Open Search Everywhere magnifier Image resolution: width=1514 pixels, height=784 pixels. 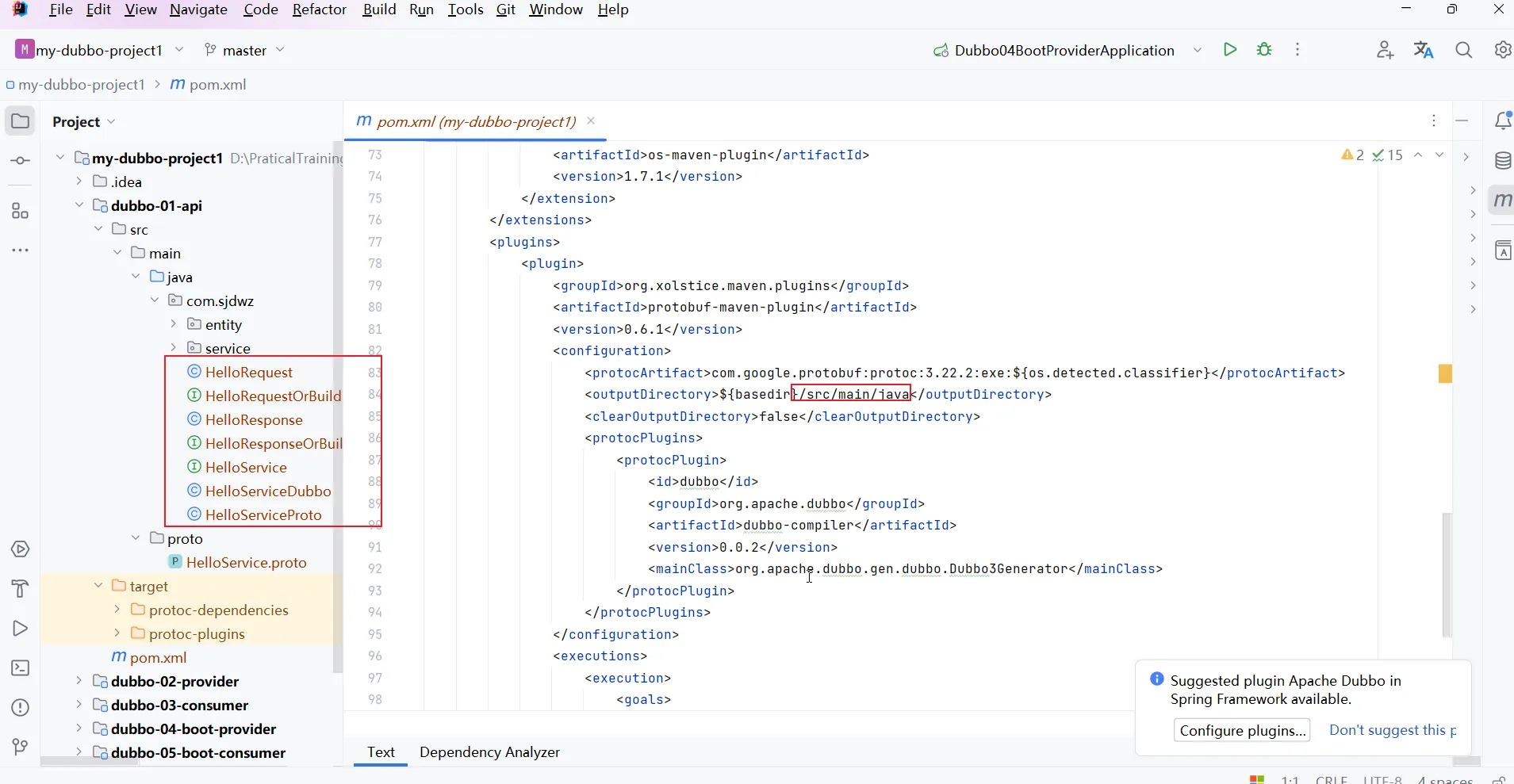(1464, 50)
